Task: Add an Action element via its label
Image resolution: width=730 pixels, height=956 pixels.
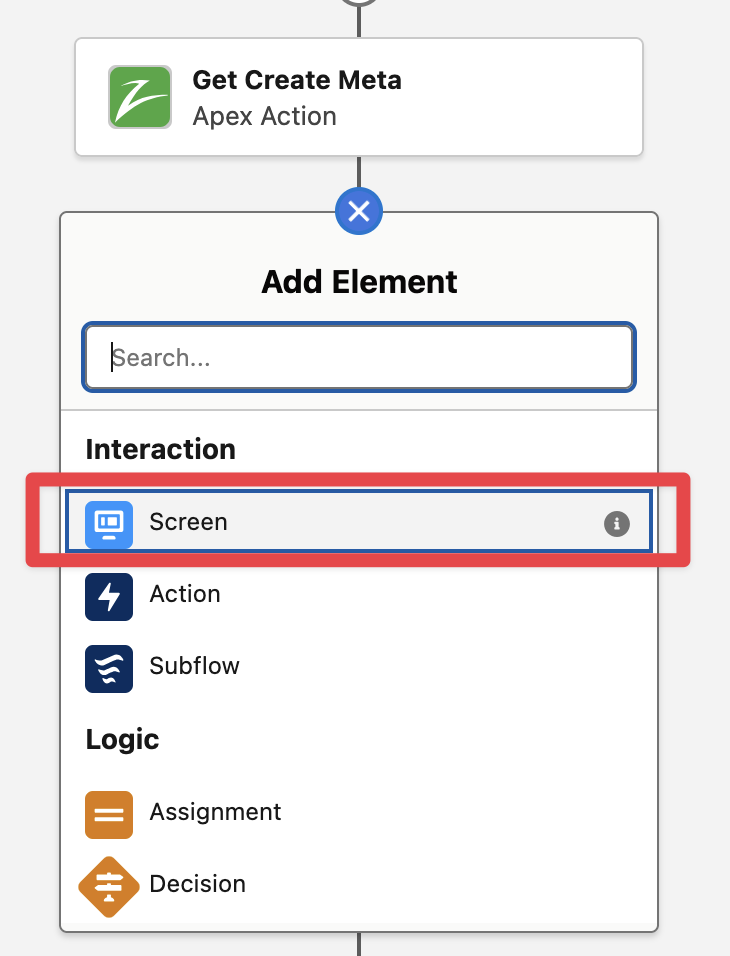Action: (x=185, y=594)
